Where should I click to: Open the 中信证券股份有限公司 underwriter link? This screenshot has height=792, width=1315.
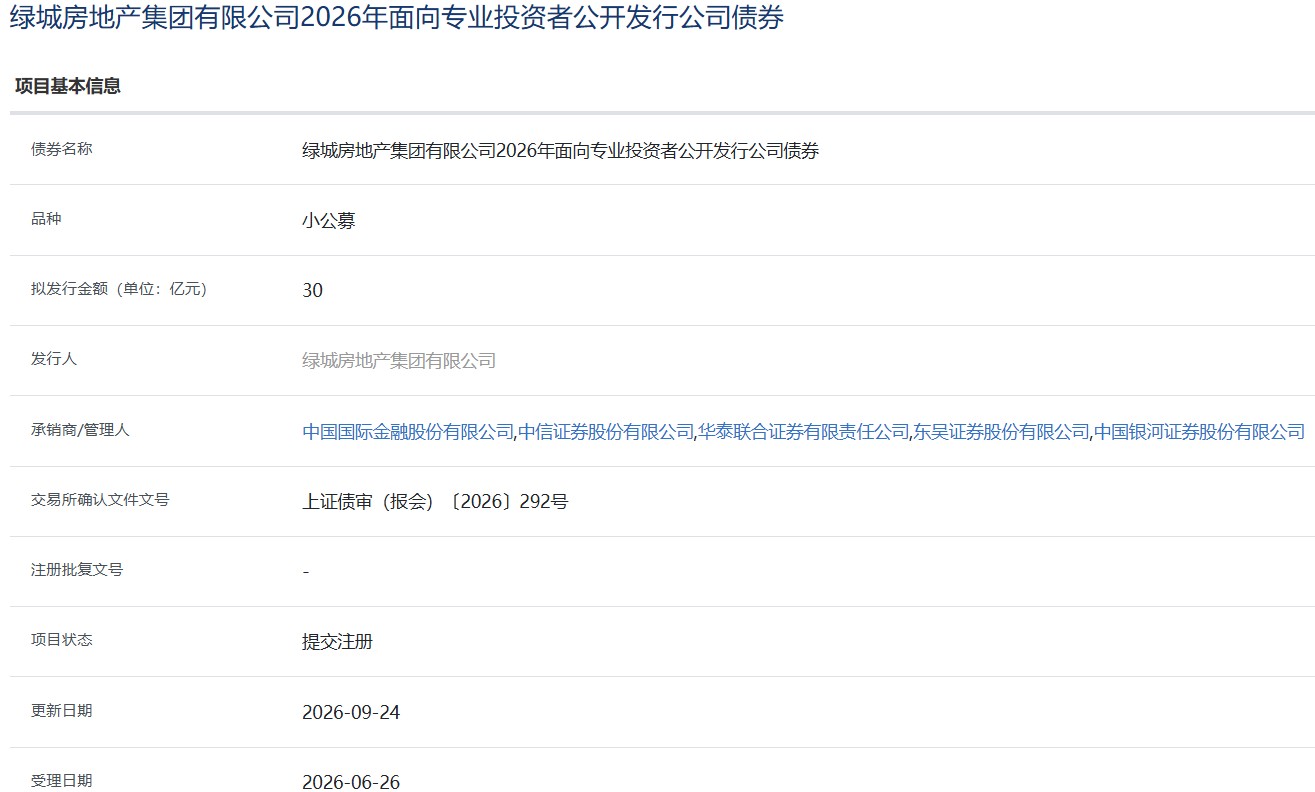click(x=606, y=432)
